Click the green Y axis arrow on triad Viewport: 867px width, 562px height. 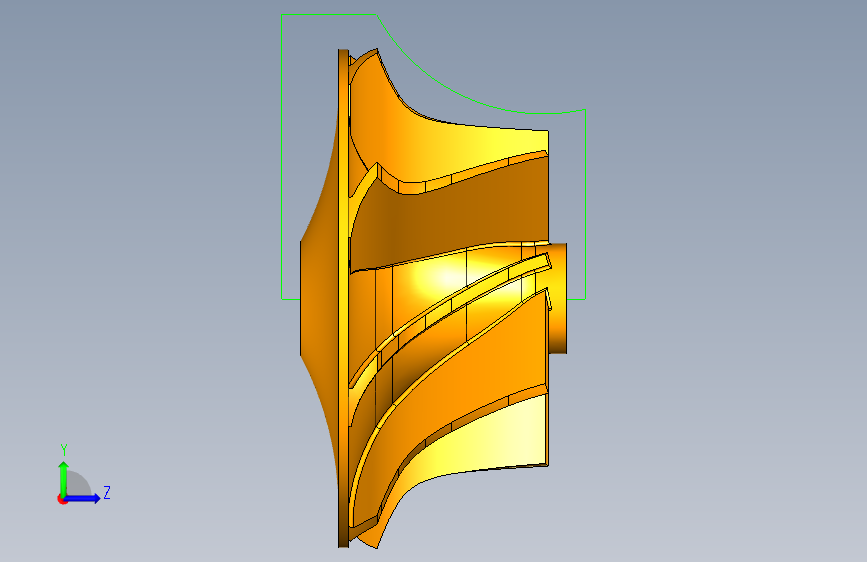point(64,479)
